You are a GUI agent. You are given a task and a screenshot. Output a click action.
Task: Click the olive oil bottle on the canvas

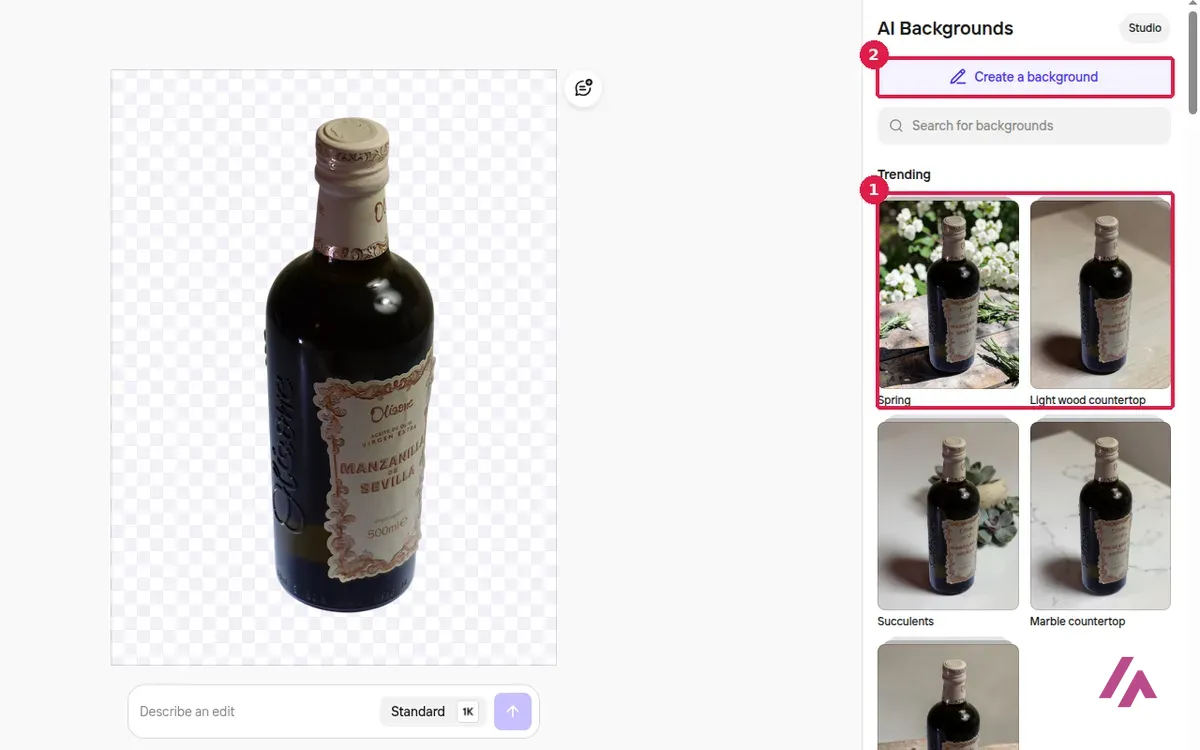[x=350, y=365]
